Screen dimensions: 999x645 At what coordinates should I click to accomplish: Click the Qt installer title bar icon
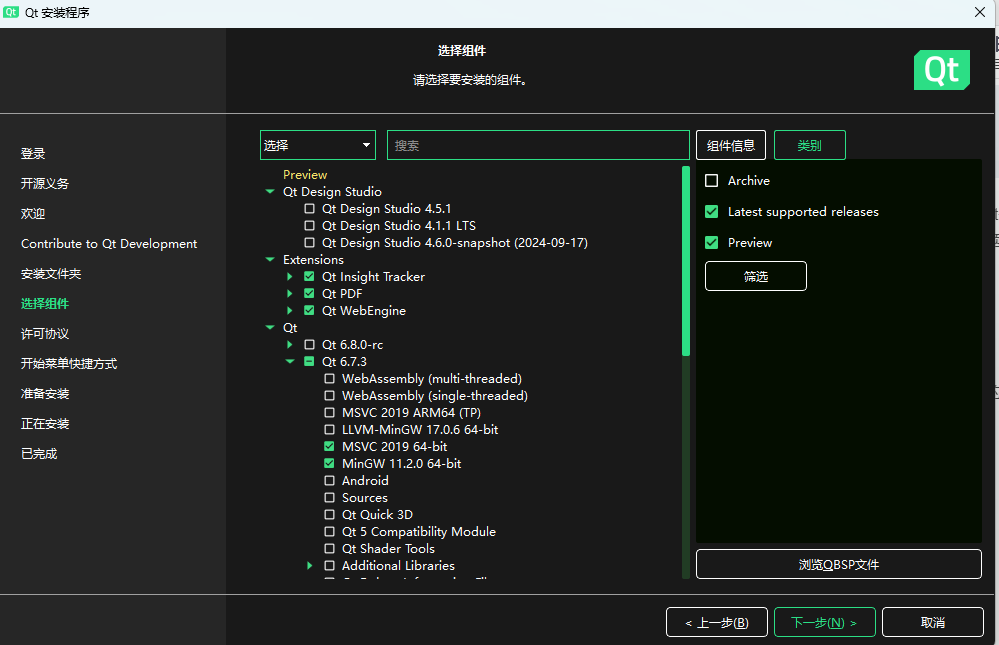point(11,12)
